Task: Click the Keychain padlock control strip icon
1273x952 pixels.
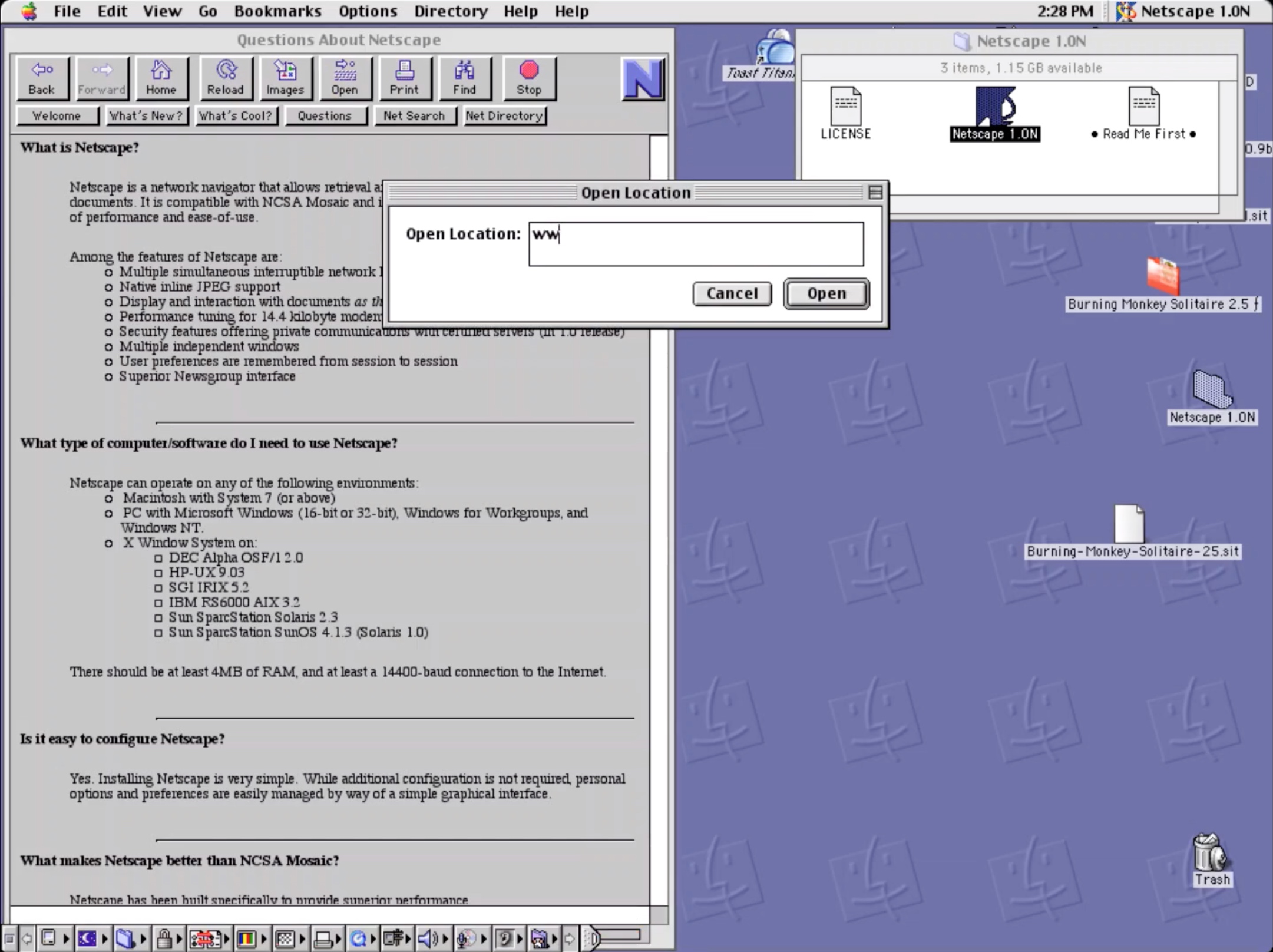Action: [164, 938]
